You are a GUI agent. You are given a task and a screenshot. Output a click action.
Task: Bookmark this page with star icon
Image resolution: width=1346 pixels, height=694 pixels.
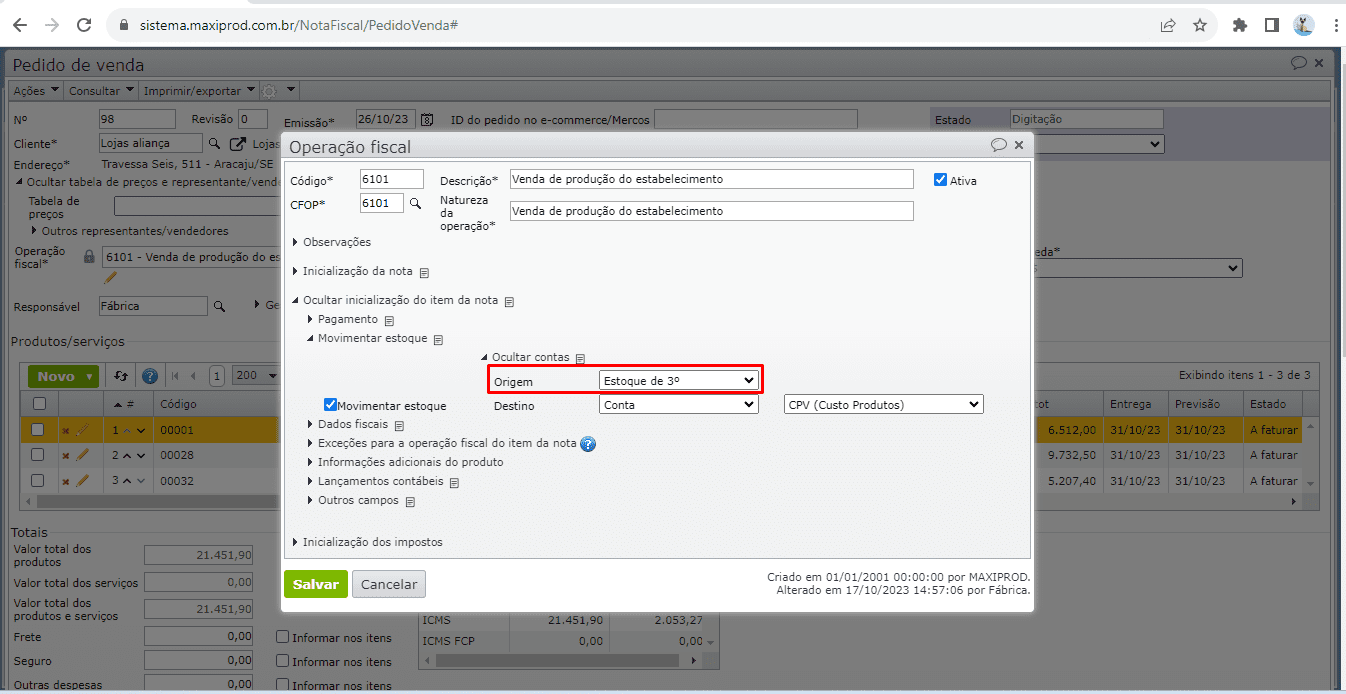[1200, 25]
